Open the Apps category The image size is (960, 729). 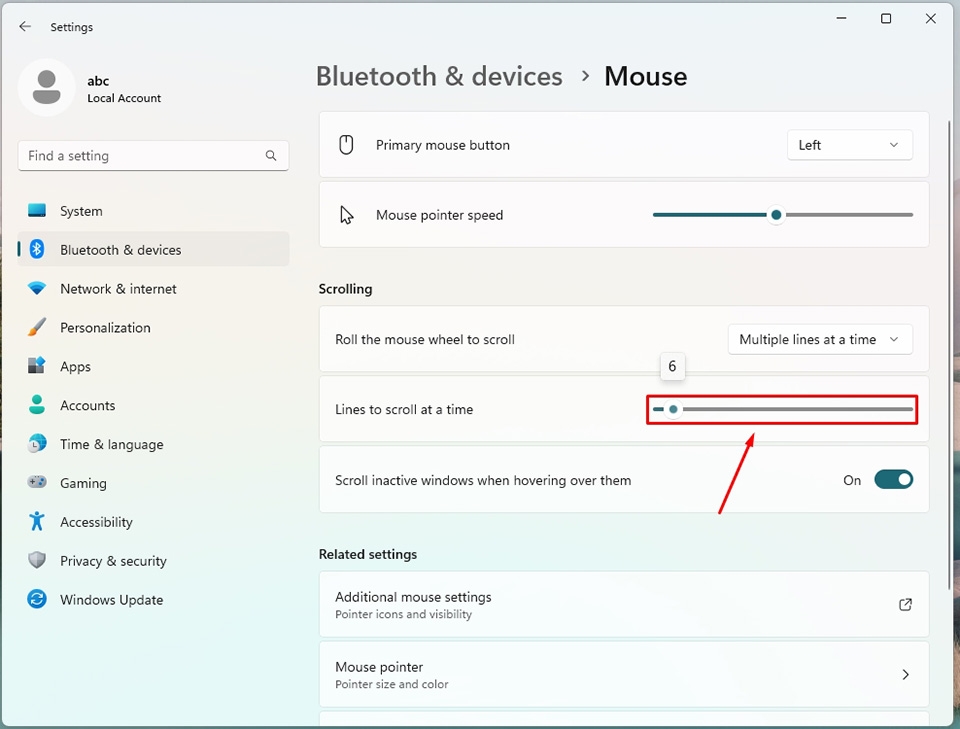pyautogui.click(x=153, y=366)
